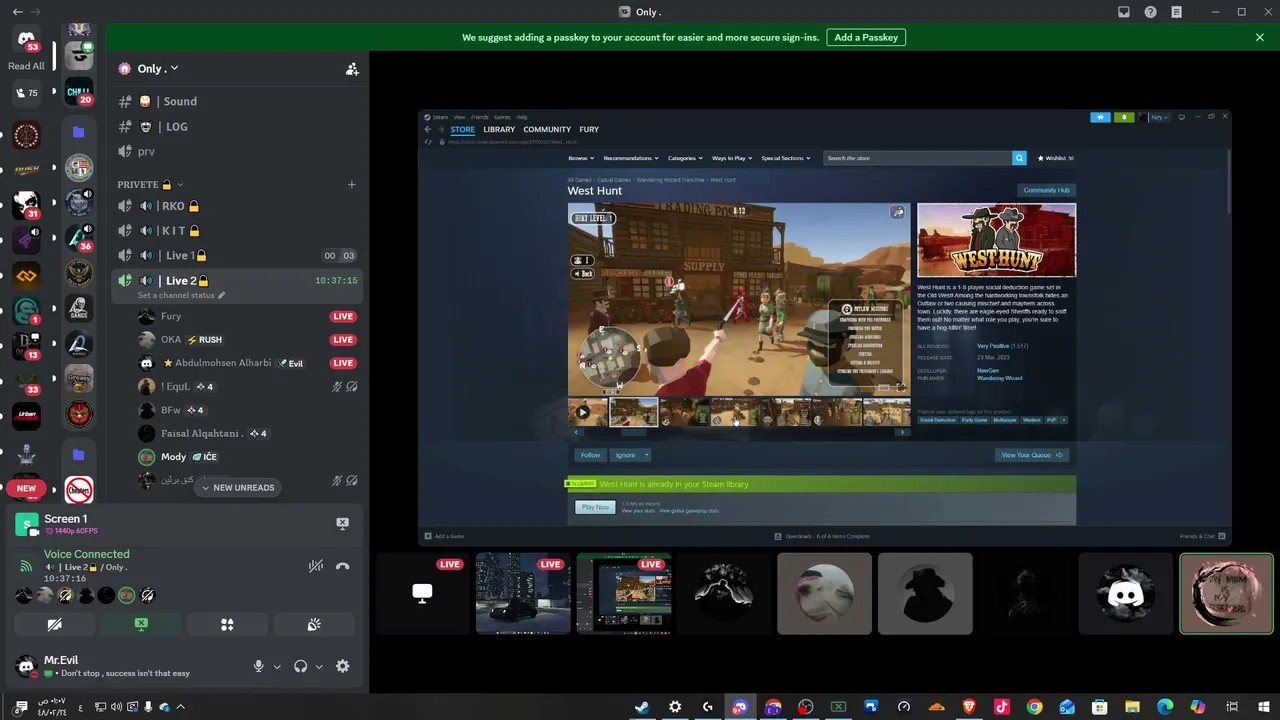Select the highlighted pink avatar participant tile
Viewport: 1280px width, 720px height.
click(x=1227, y=595)
